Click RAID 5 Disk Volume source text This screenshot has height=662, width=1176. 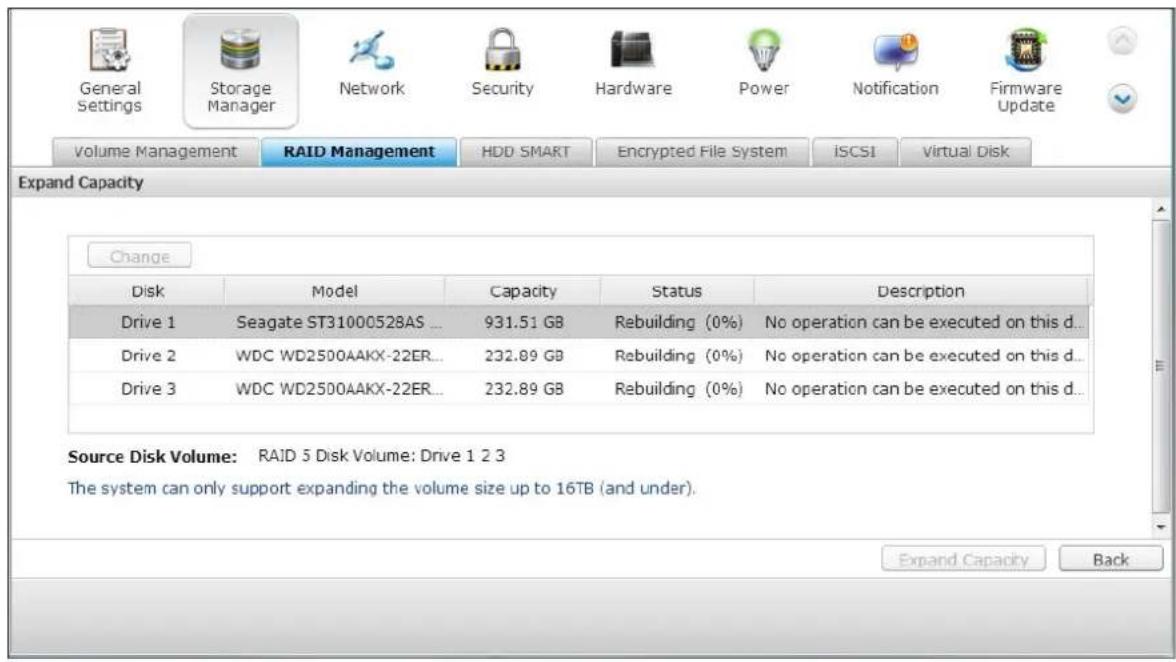point(381,456)
